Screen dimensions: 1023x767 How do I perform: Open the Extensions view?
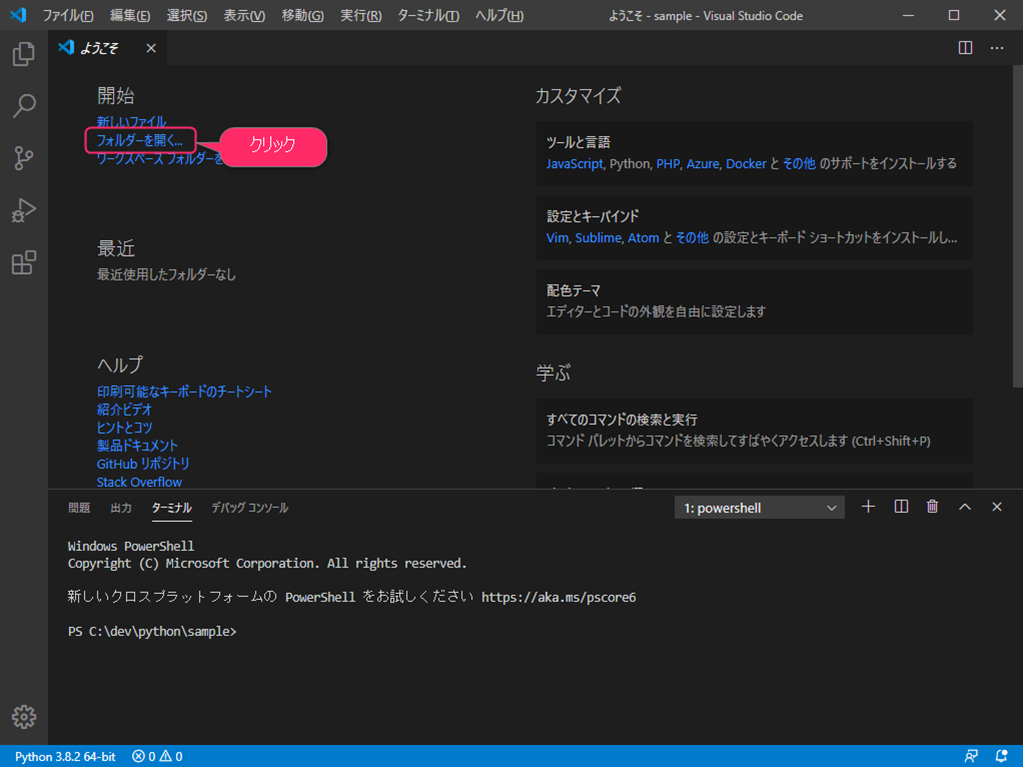point(23,262)
